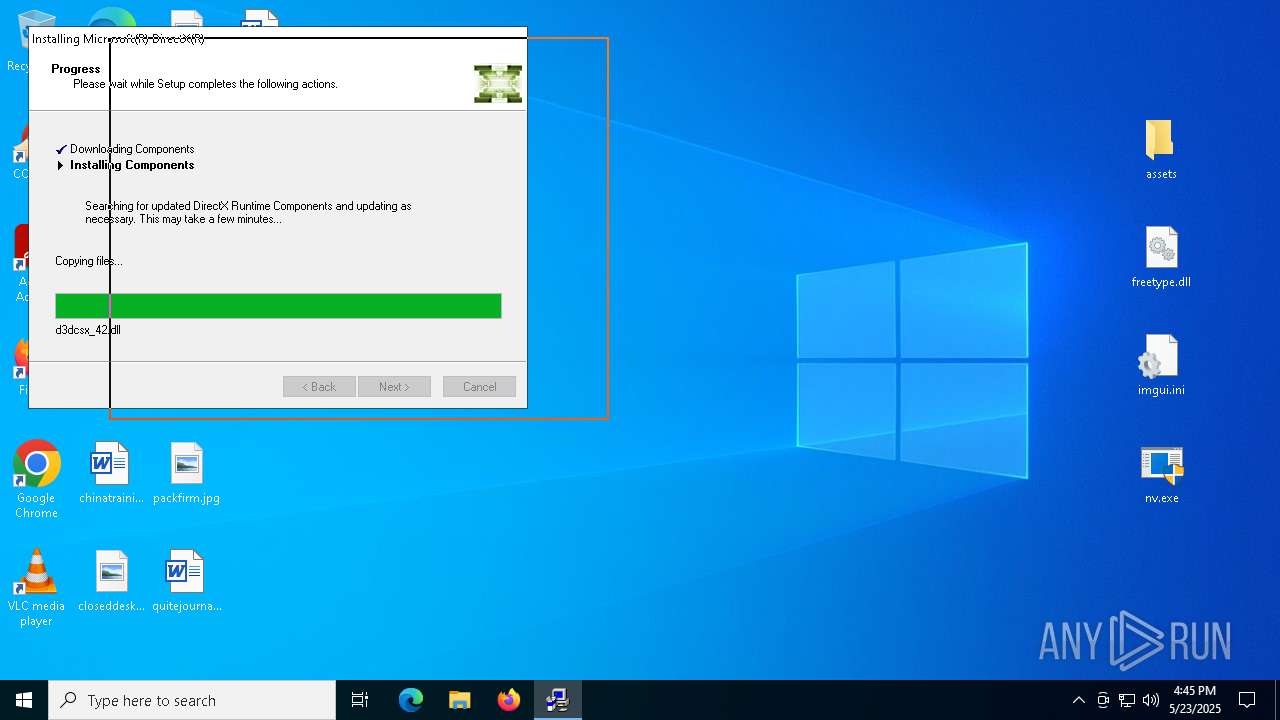Click the 'Copying files...' status text
This screenshot has width=1280, height=720.
coord(89,261)
